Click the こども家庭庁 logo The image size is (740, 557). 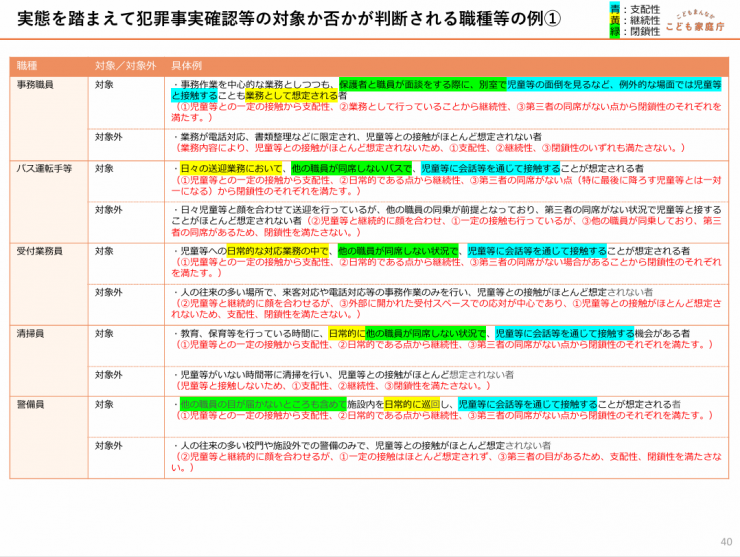695,21
